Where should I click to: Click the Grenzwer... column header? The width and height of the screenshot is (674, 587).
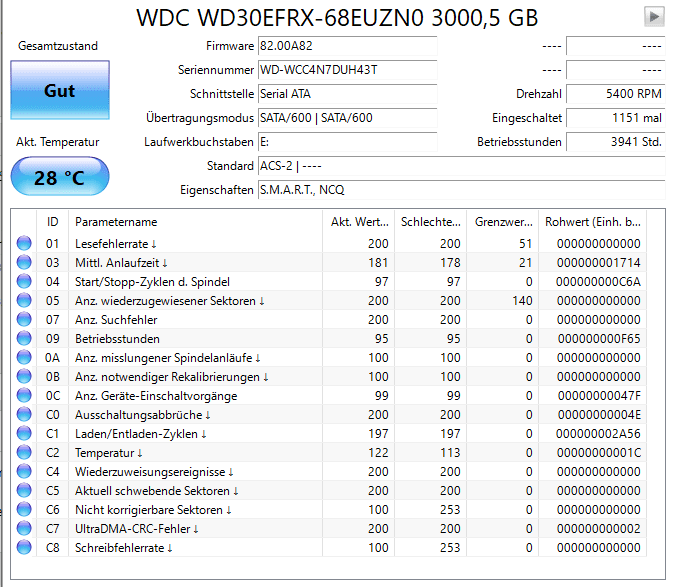(502, 222)
